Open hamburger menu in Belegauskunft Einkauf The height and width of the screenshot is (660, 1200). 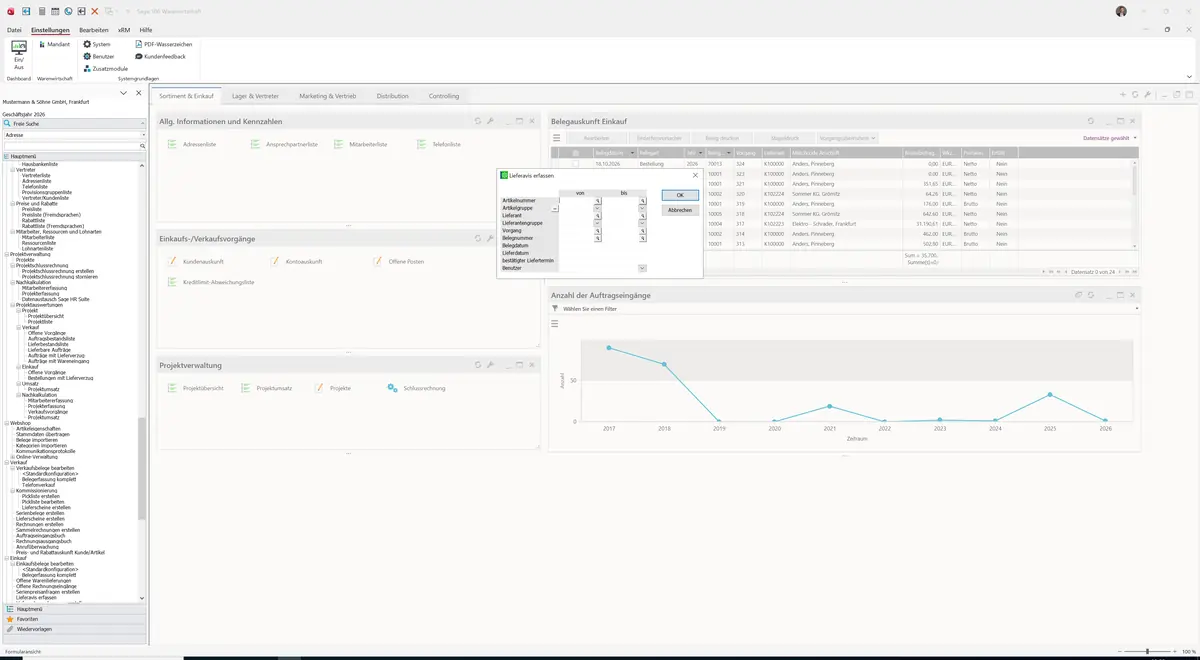[x=557, y=138]
